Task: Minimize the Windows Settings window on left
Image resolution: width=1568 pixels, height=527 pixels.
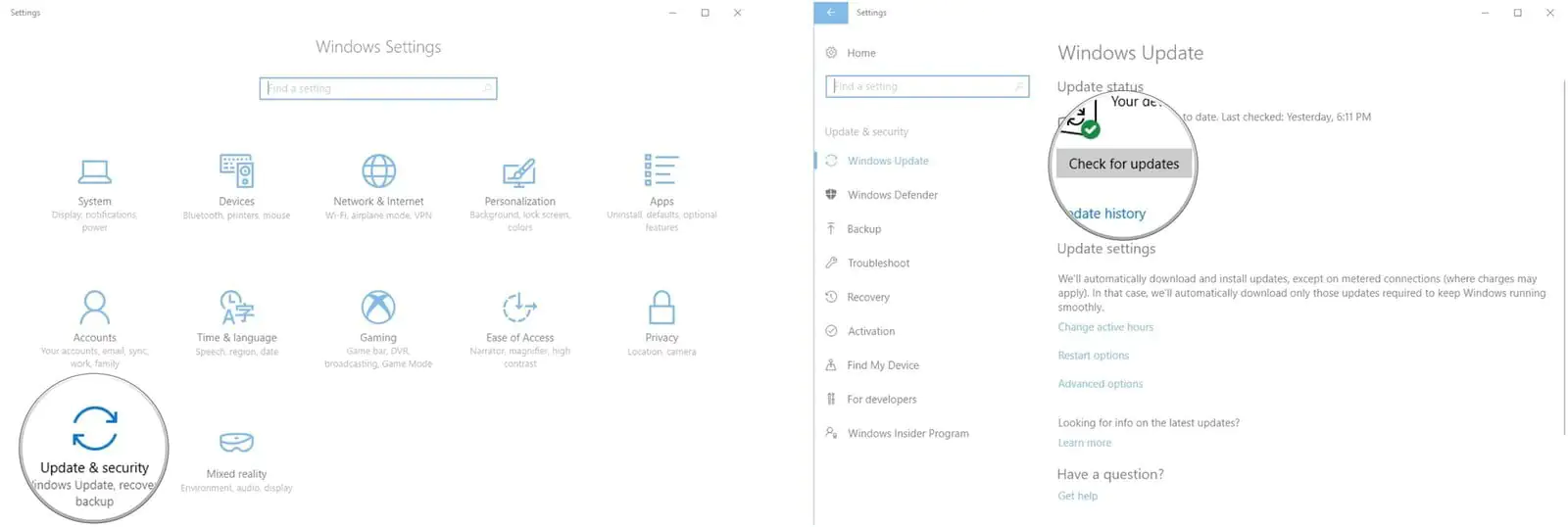Action: click(x=672, y=13)
